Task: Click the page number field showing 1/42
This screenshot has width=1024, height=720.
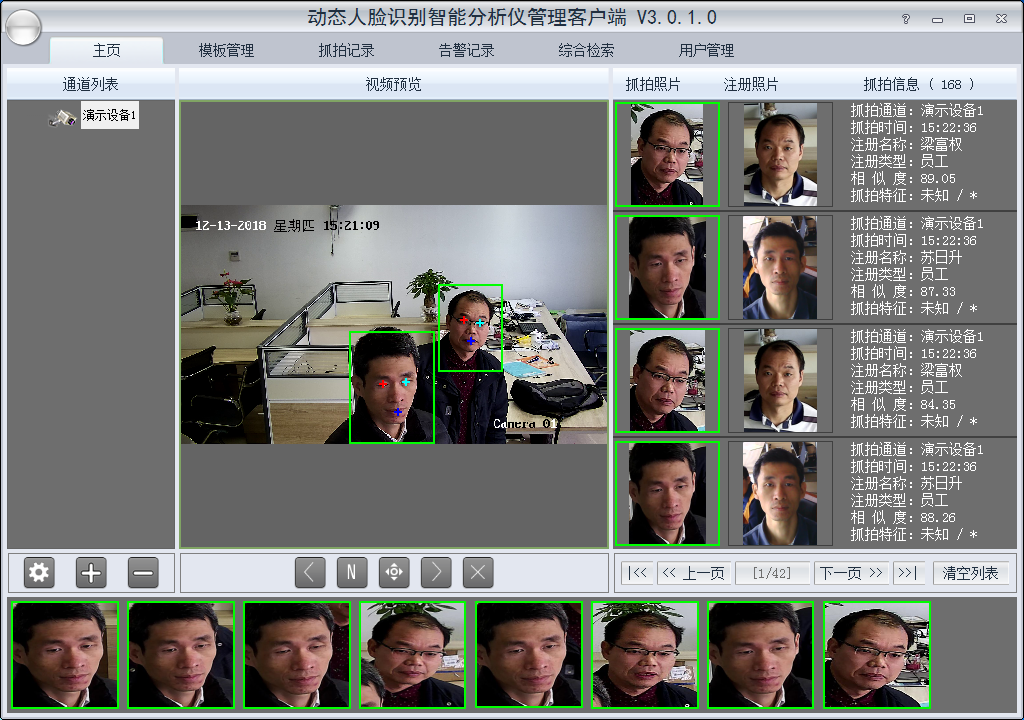Action: 771,573
